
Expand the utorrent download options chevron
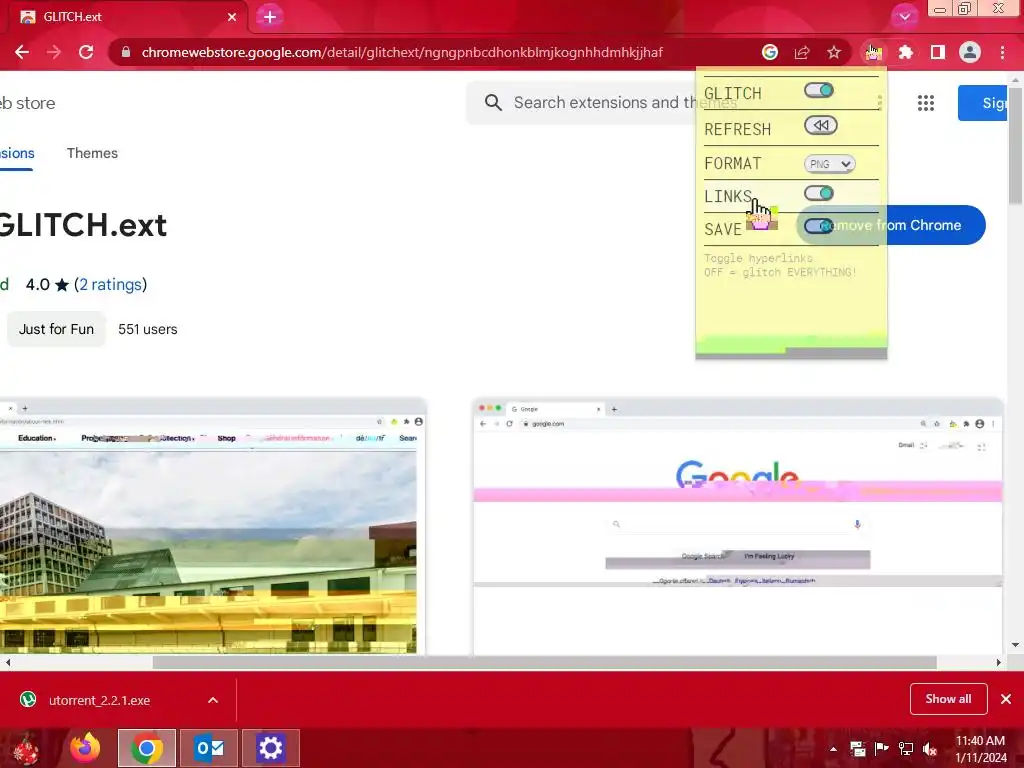click(213, 700)
